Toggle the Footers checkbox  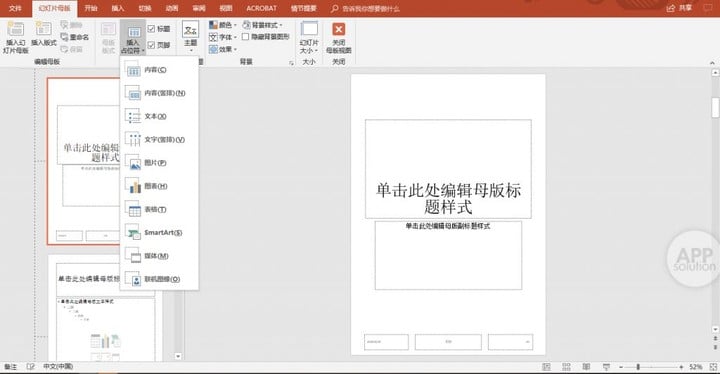pos(151,45)
